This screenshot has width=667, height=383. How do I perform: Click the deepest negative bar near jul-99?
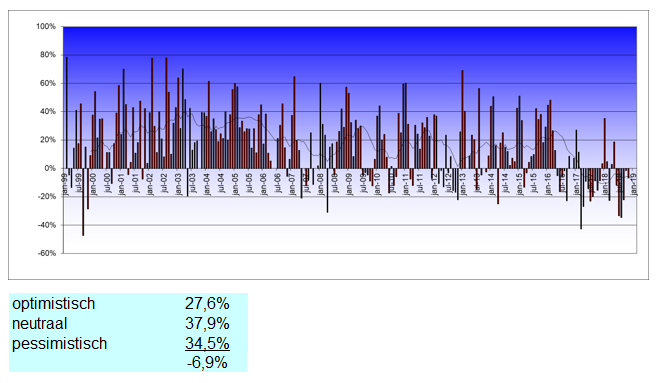tap(83, 202)
